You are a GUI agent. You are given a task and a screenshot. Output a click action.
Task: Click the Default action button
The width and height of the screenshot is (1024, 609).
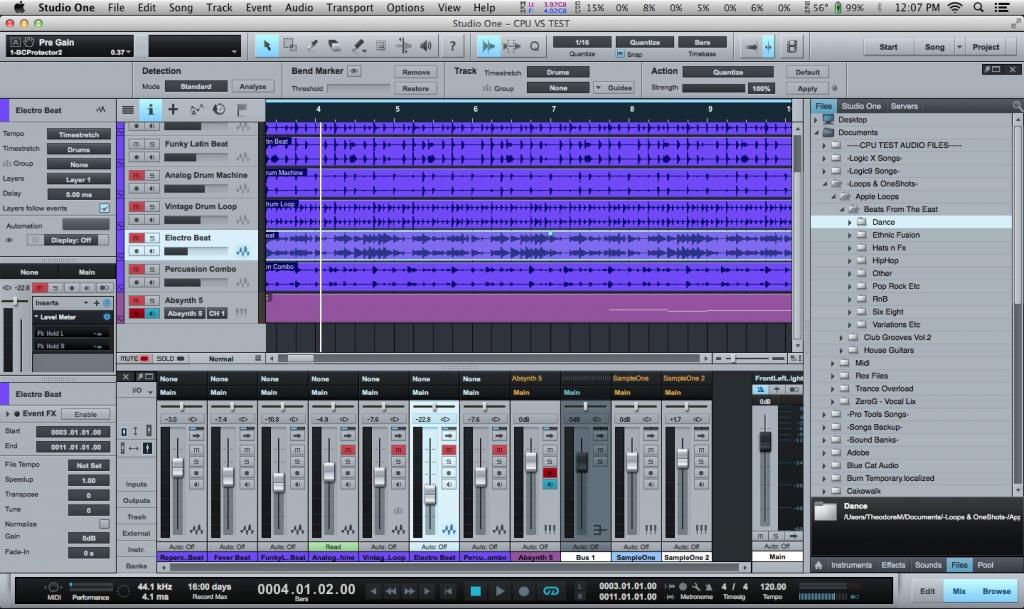[x=807, y=72]
